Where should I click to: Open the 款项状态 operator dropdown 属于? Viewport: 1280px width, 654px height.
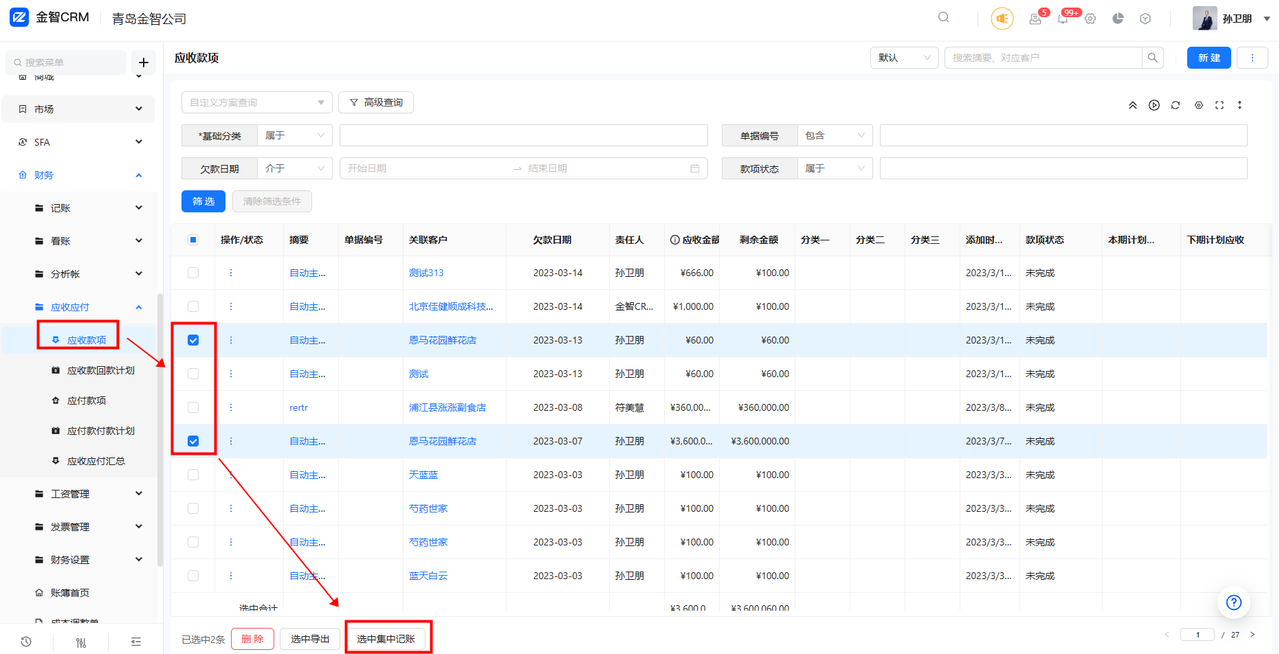[836, 169]
